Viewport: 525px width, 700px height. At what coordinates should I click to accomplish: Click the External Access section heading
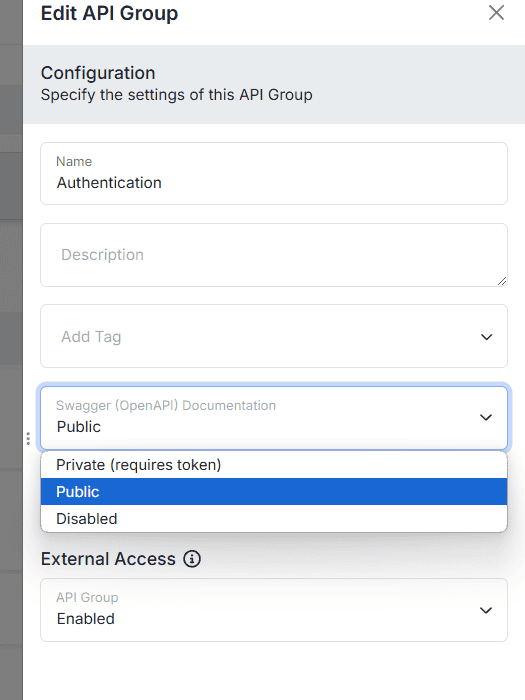click(108, 559)
